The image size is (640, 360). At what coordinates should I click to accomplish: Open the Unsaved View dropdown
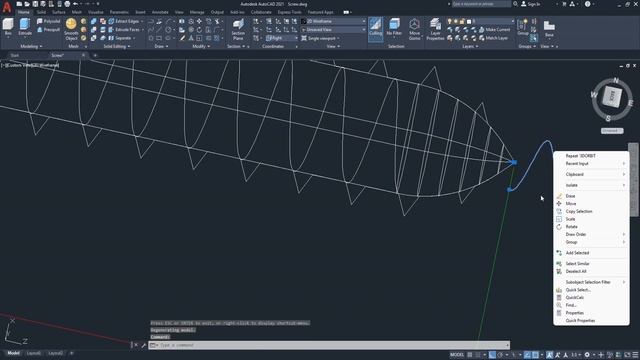[x=333, y=30]
